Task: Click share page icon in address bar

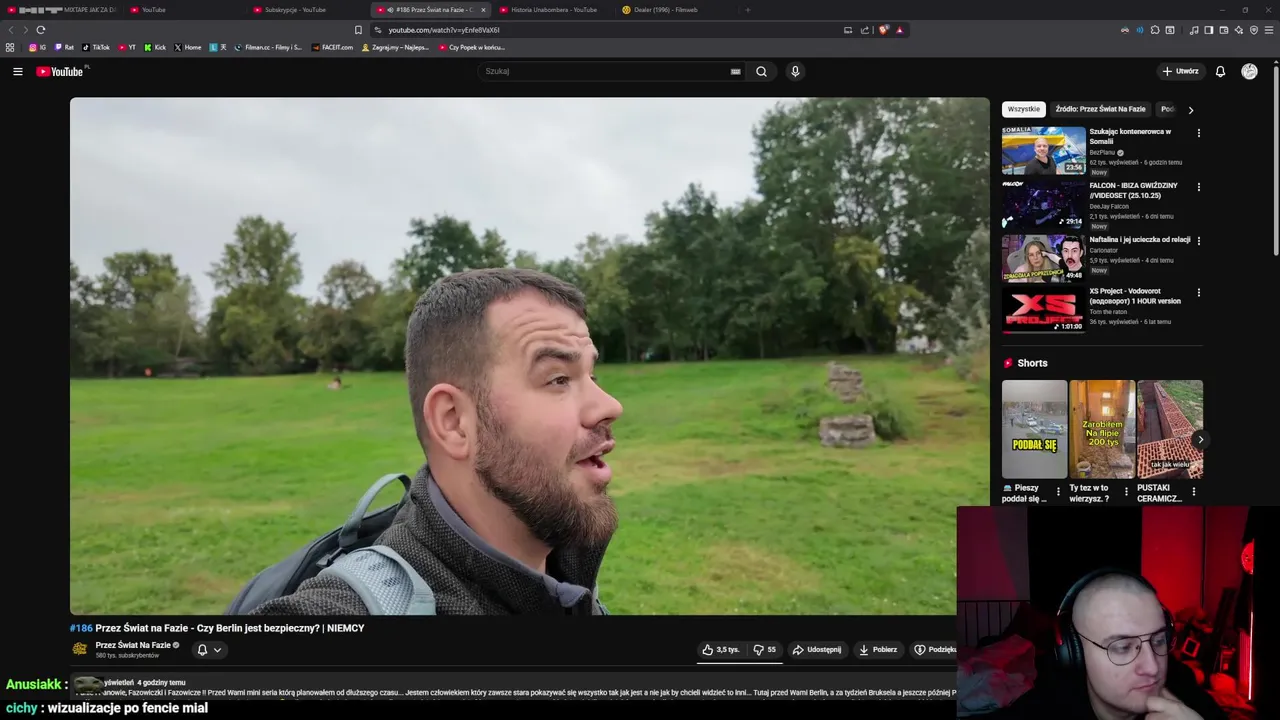Action: pos(865,30)
